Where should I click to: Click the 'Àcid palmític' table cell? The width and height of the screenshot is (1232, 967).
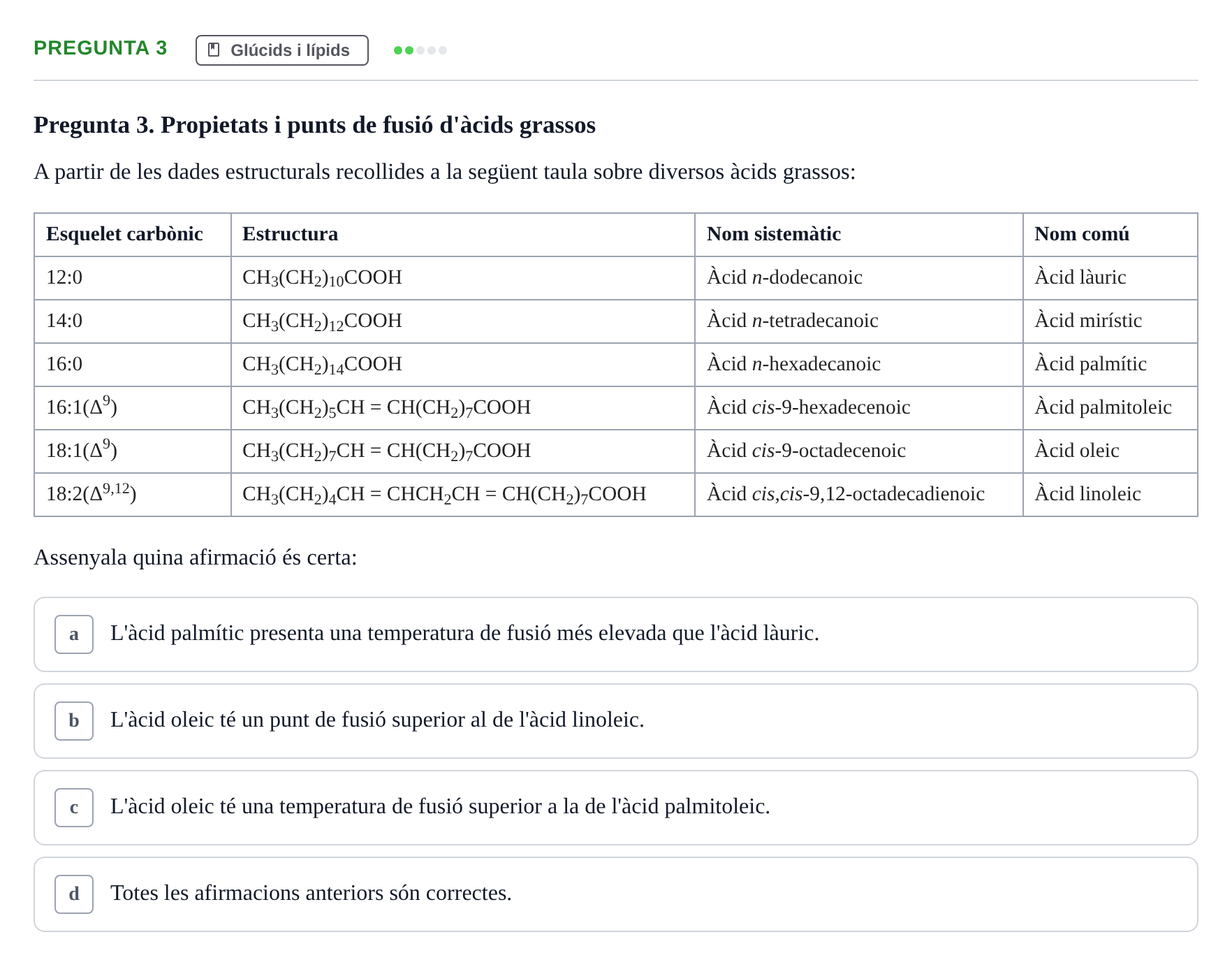tap(1110, 365)
